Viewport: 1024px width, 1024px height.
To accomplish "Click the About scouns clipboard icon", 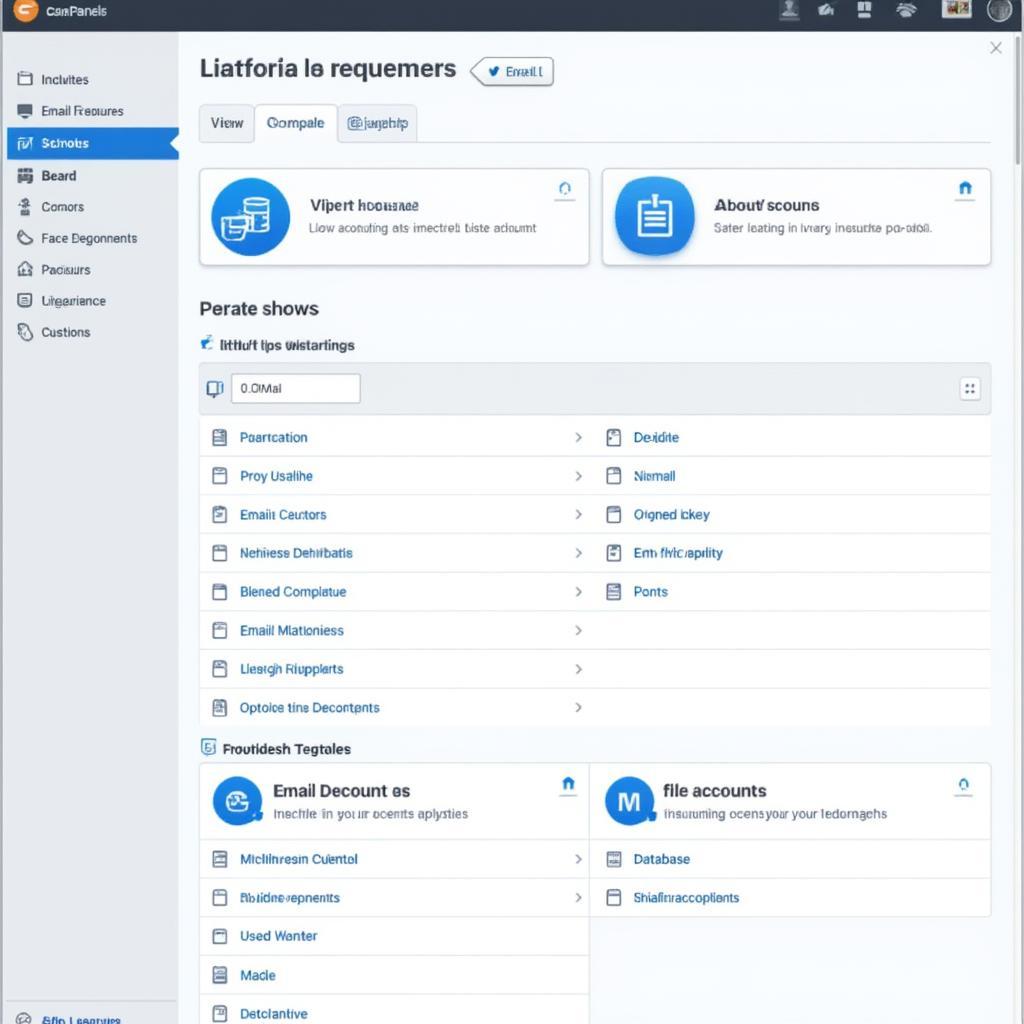I will click(x=654, y=216).
